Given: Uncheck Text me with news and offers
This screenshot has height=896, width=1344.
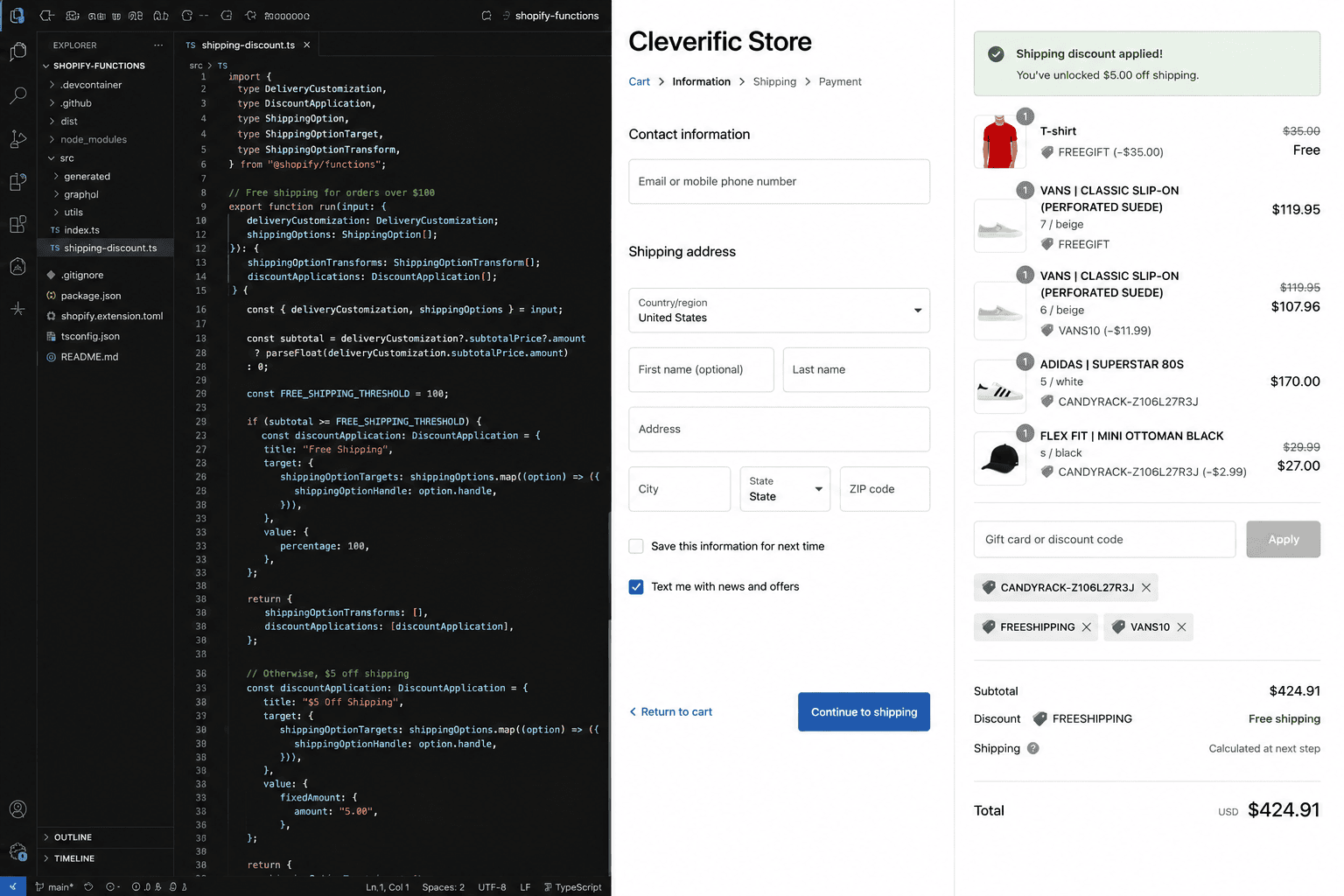Looking at the screenshot, I should pyautogui.click(x=636, y=586).
